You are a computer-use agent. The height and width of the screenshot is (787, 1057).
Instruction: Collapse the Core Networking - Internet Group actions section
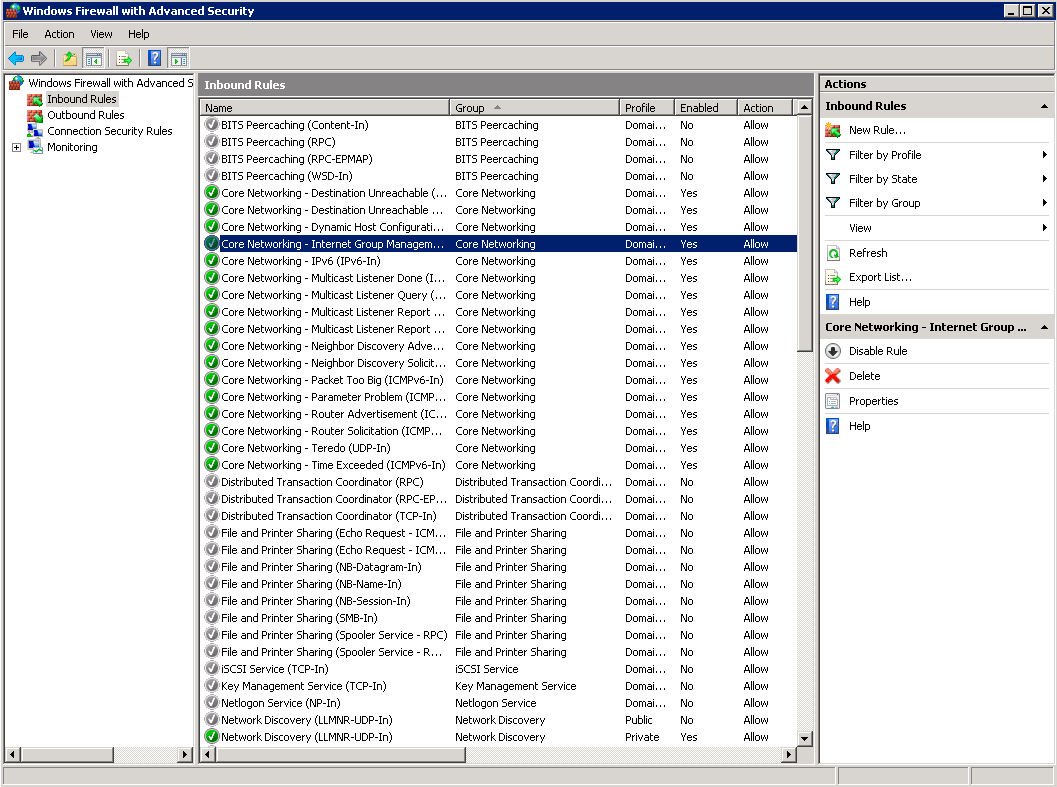click(1044, 328)
